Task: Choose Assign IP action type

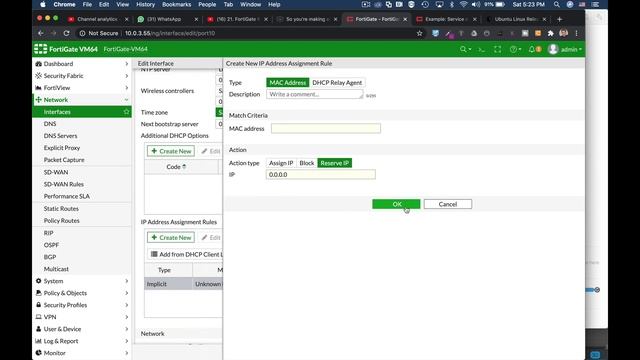Action: [x=281, y=163]
